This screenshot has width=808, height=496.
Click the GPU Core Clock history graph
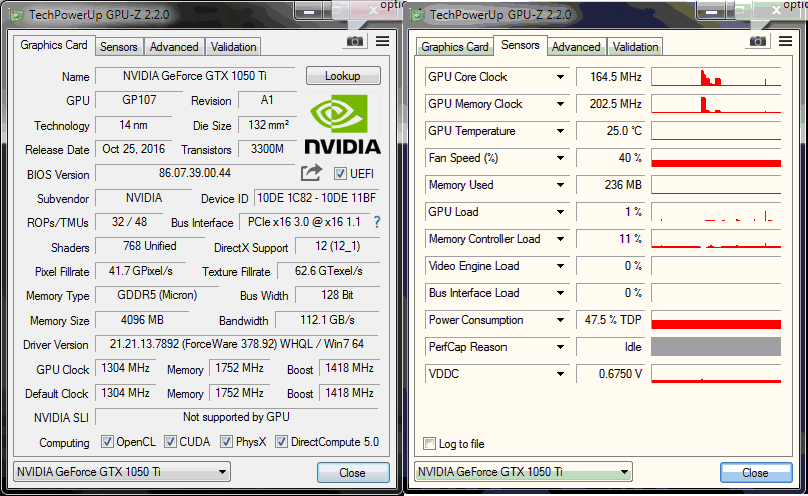716,77
